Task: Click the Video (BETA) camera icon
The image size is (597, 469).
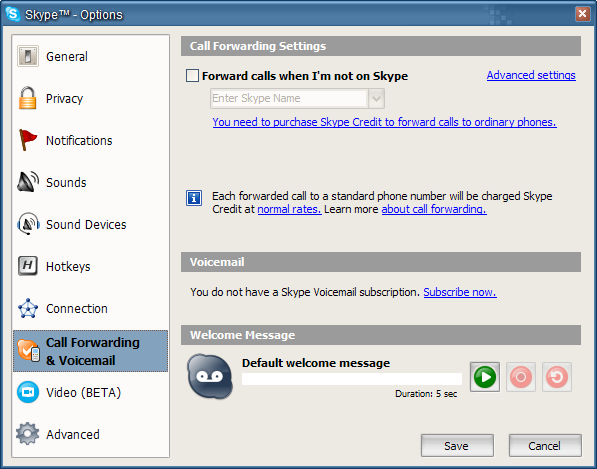Action: click(28, 392)
